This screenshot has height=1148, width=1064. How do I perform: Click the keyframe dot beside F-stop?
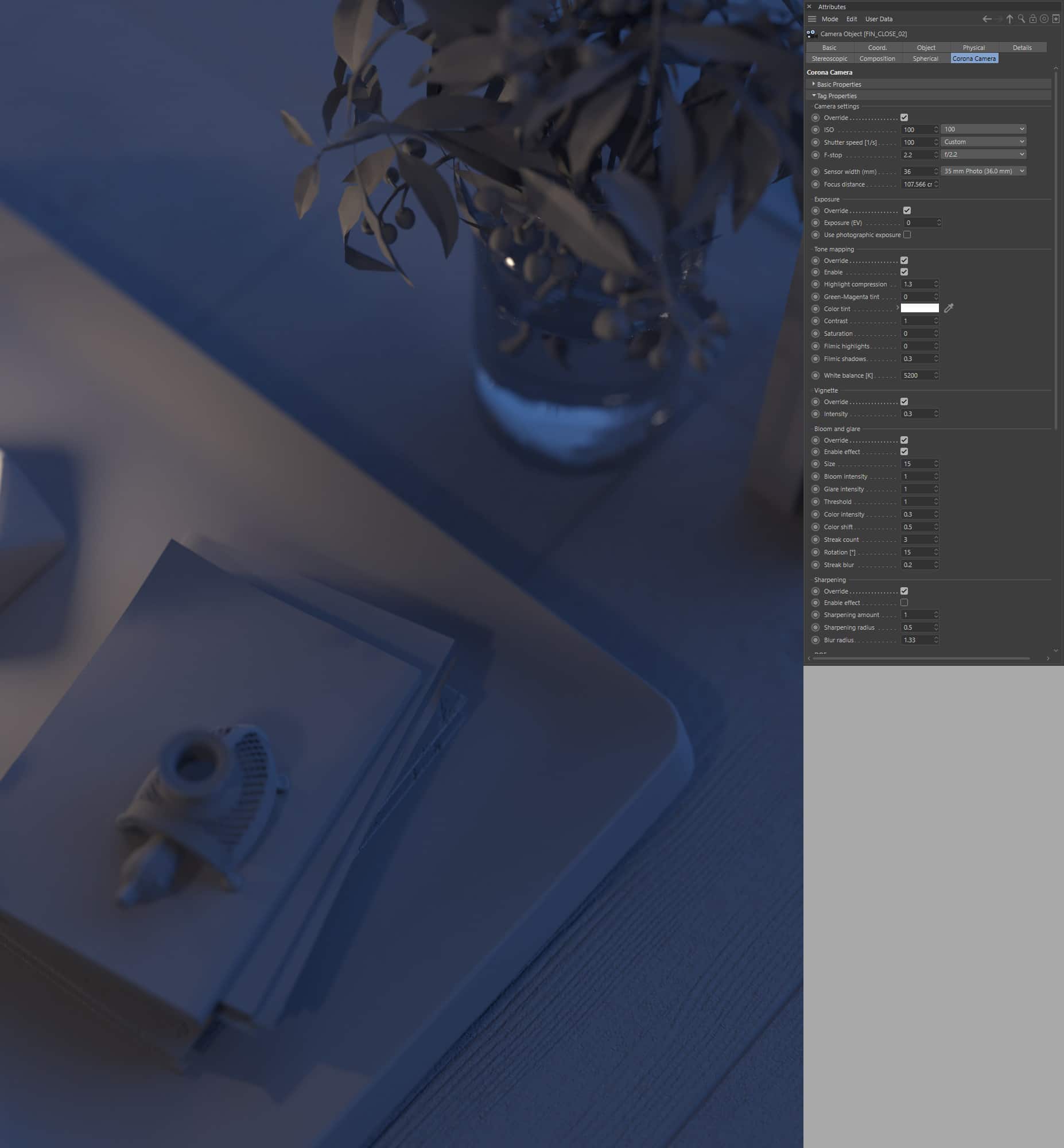click(816, 155)
